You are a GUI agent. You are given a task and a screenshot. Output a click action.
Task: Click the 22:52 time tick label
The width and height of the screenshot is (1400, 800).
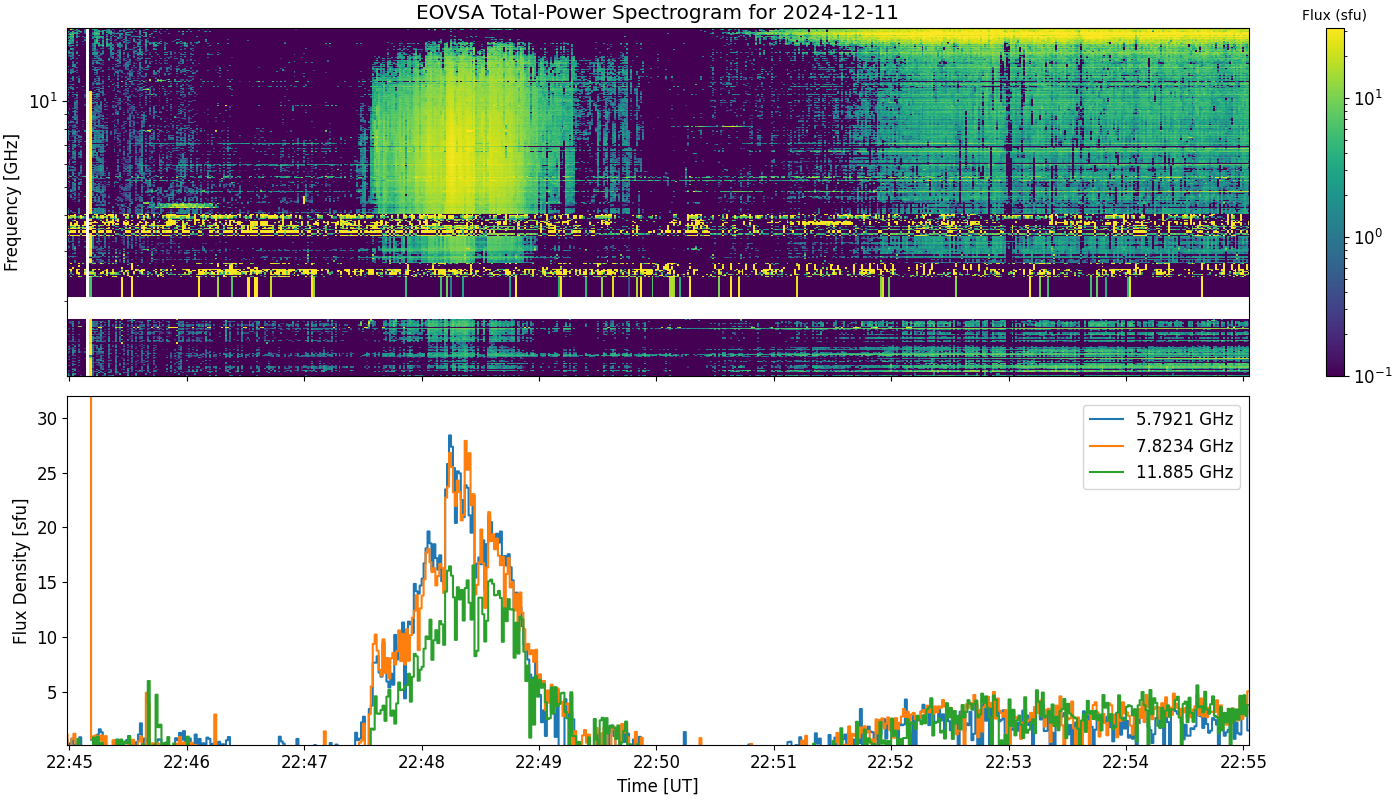click(x=892, y=762)
